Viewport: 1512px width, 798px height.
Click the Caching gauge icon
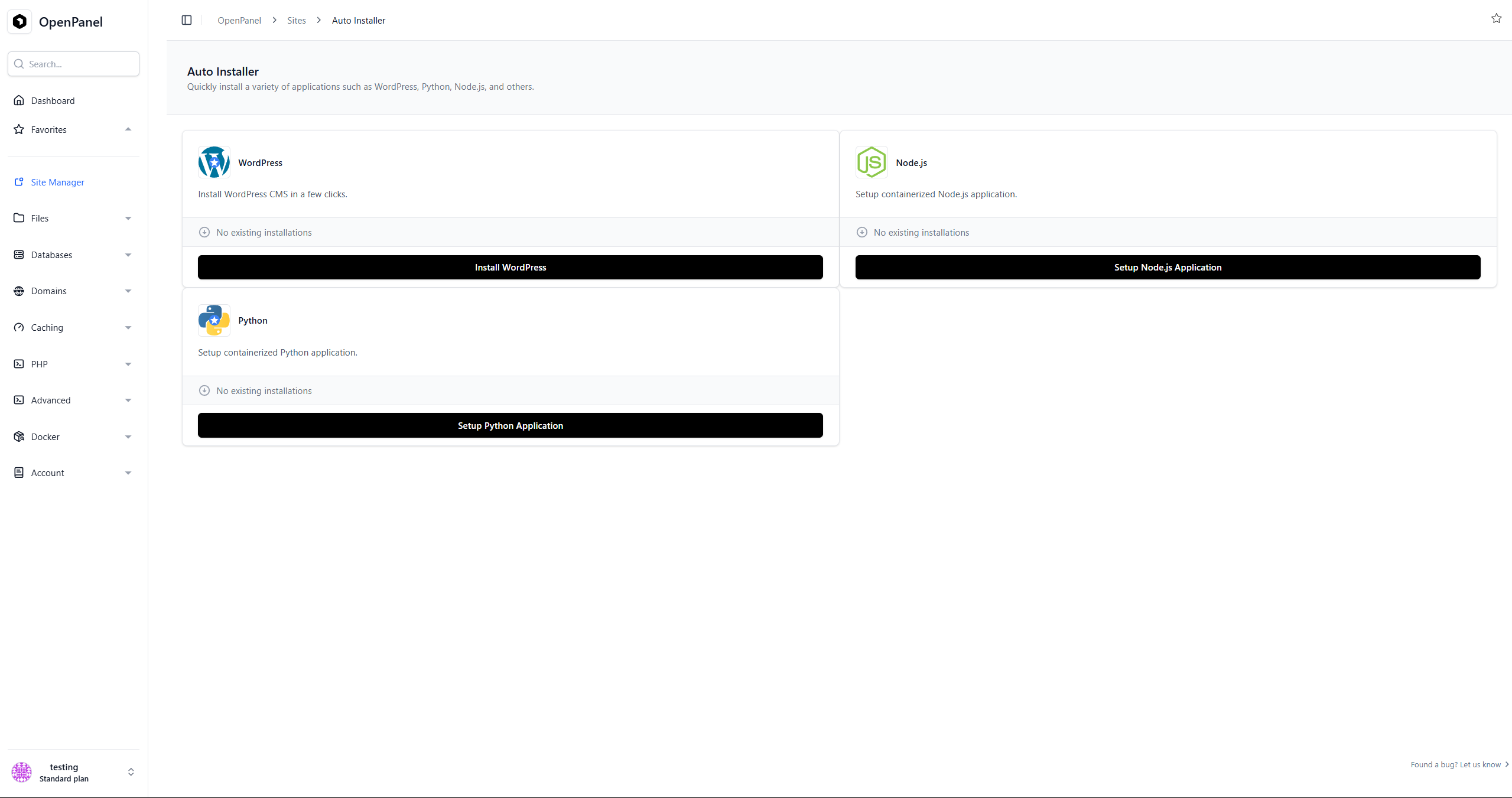(19, 327)
